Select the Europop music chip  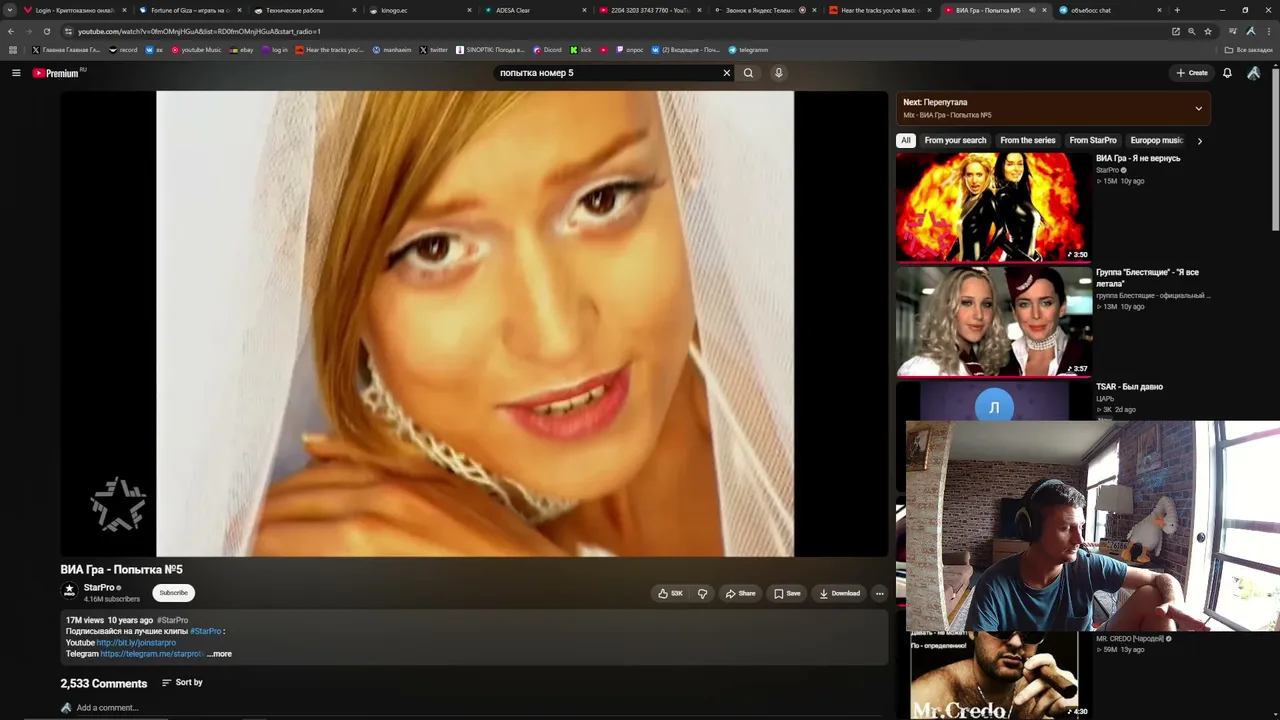pos(1157,141)
